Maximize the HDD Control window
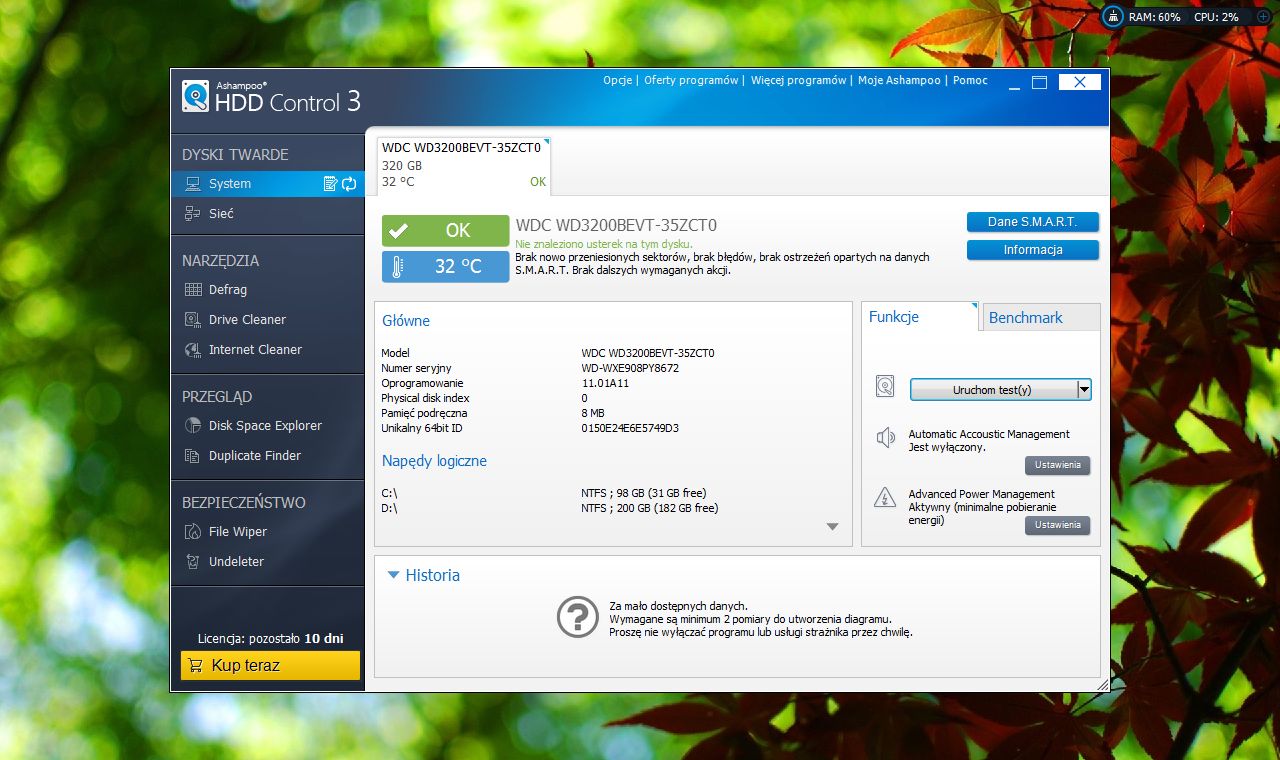The height and width of the screenshot is (760, 1280). click(1040, 82)
